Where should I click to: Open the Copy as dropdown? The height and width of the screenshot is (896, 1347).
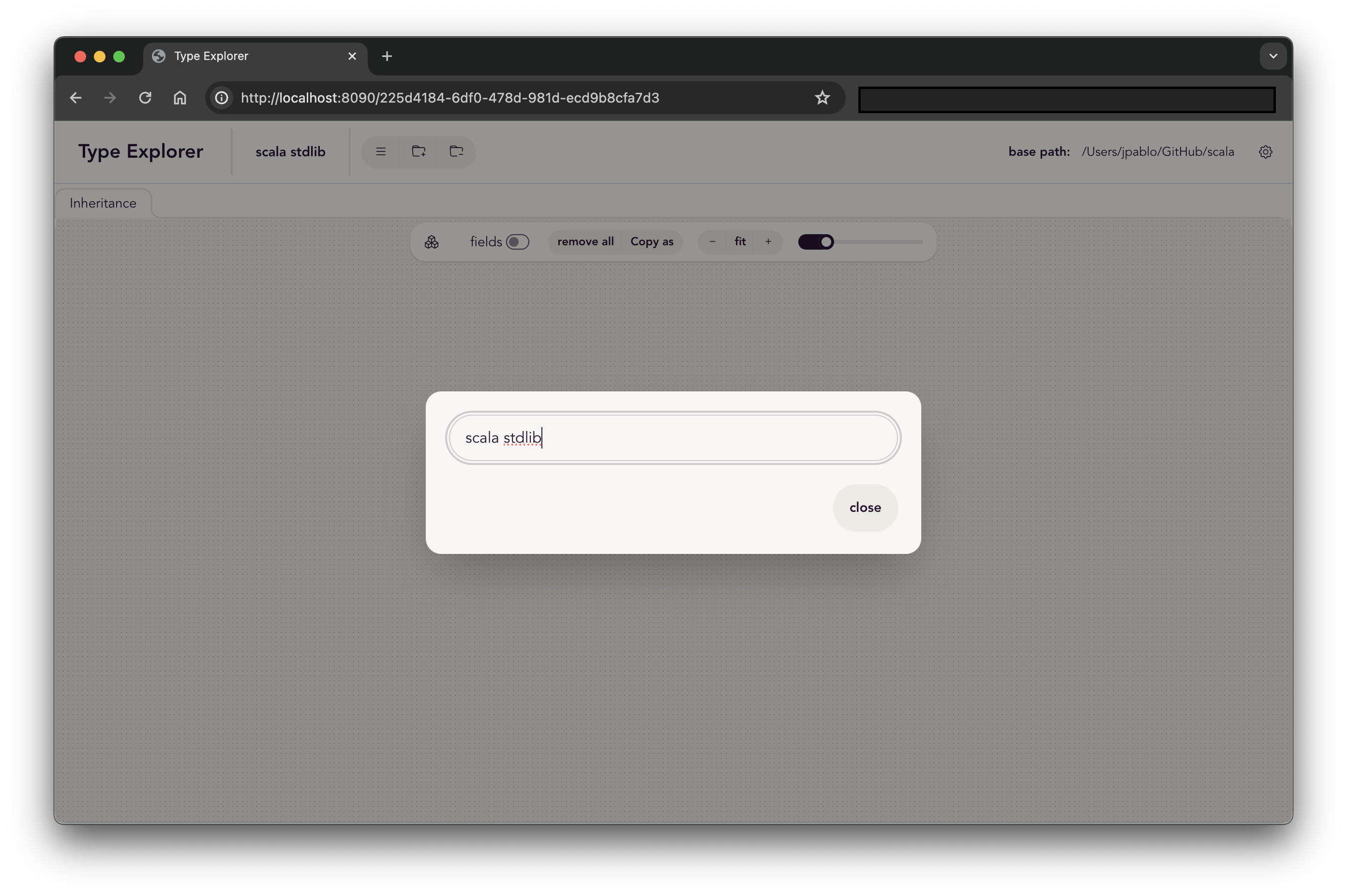(x=652, y=242)
